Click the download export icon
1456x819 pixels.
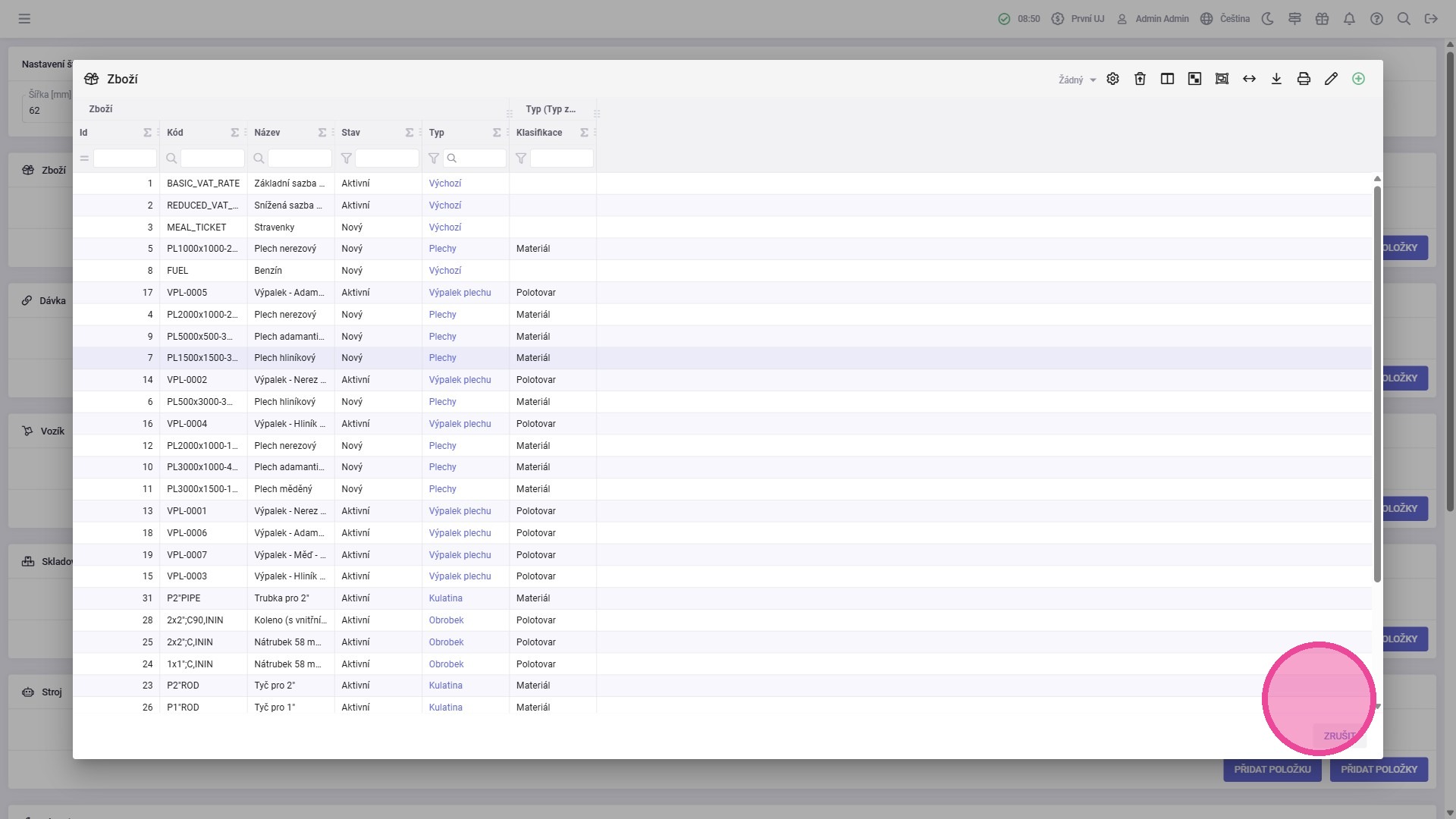point(1276,79)
